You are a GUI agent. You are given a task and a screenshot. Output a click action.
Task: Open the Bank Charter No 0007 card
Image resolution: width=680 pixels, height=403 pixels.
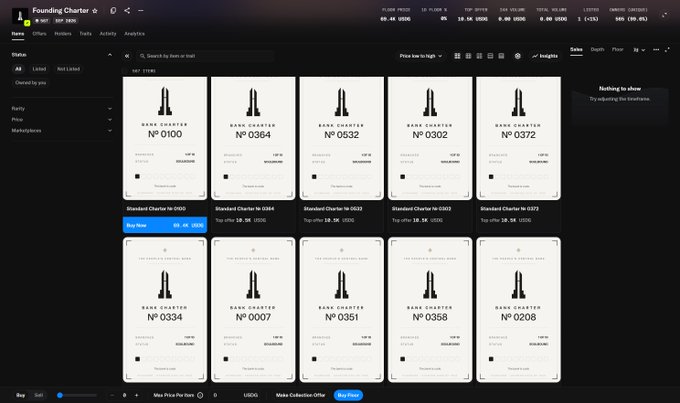(x=253, y=310)
